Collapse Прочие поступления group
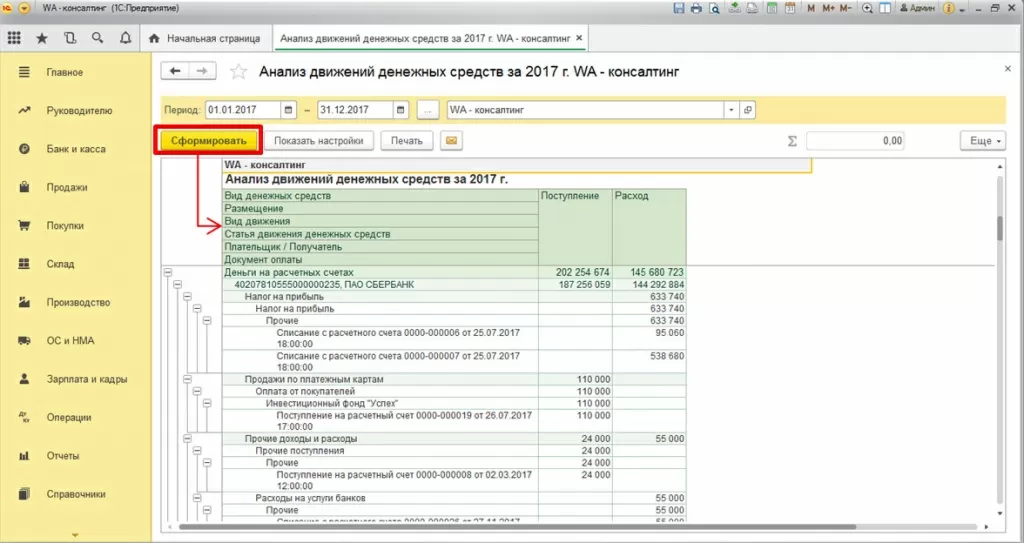Viewport: 1024px width, 543px height. (x=197, y=450)
